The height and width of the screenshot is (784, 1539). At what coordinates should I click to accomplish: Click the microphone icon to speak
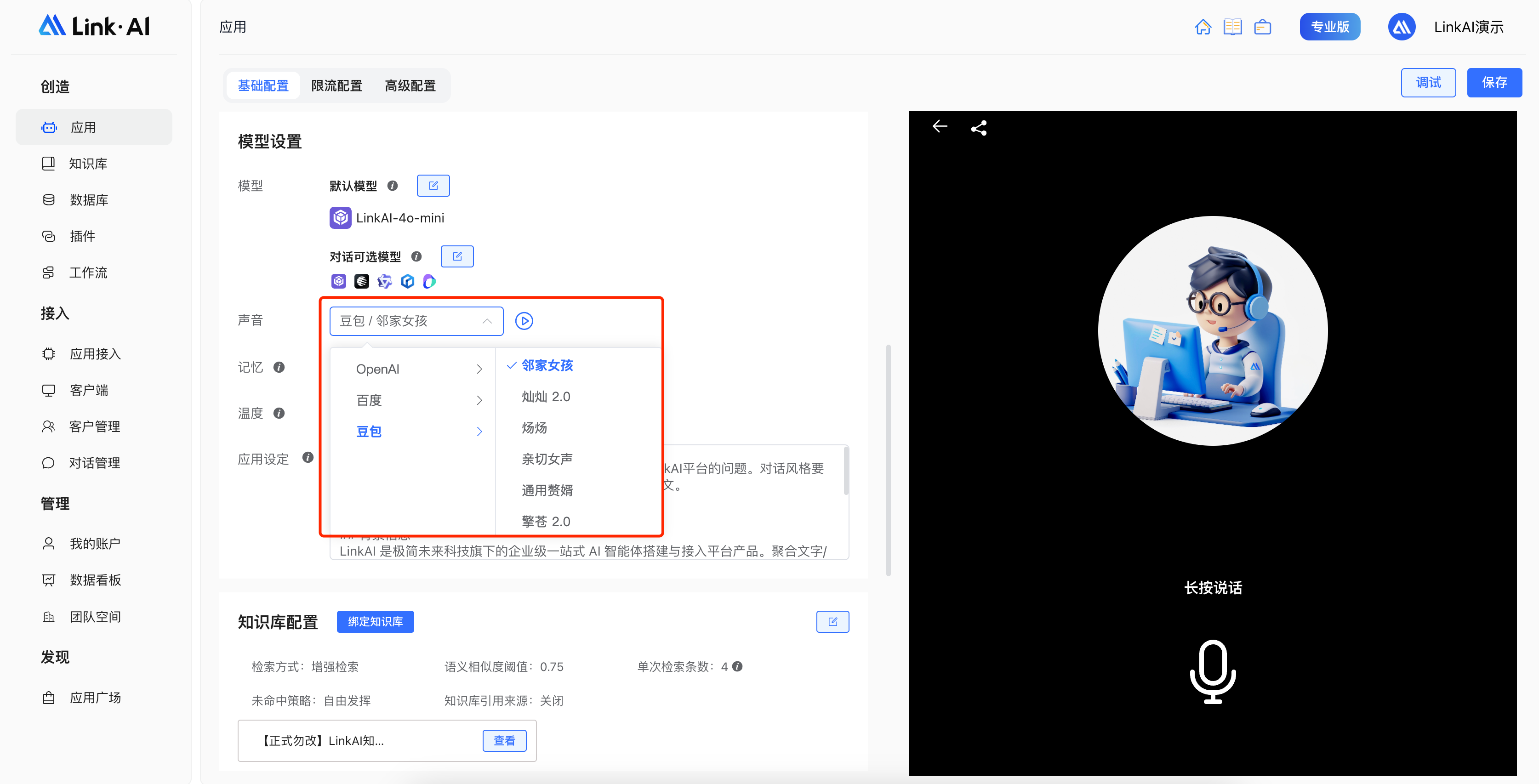coord(1213,671)
